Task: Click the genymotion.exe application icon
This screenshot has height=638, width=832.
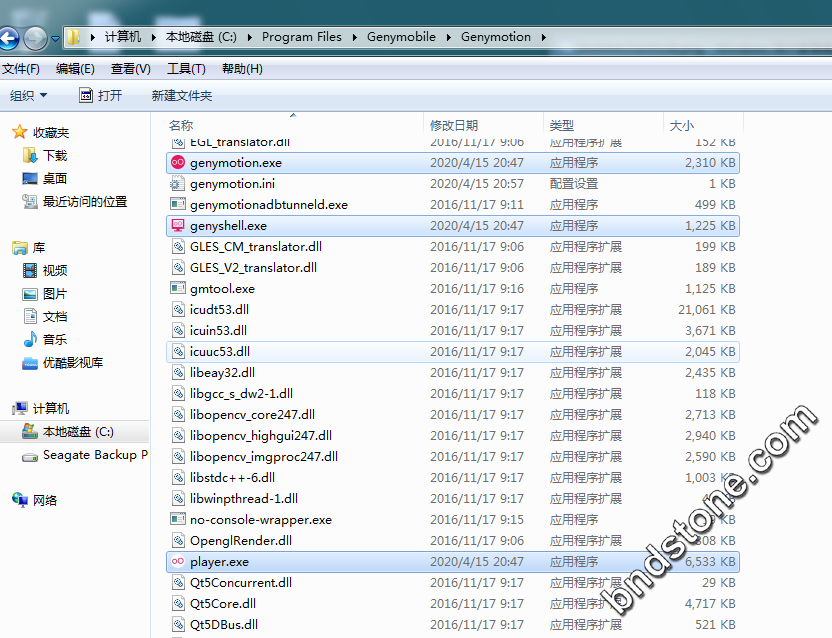Action: click(178, 162)
